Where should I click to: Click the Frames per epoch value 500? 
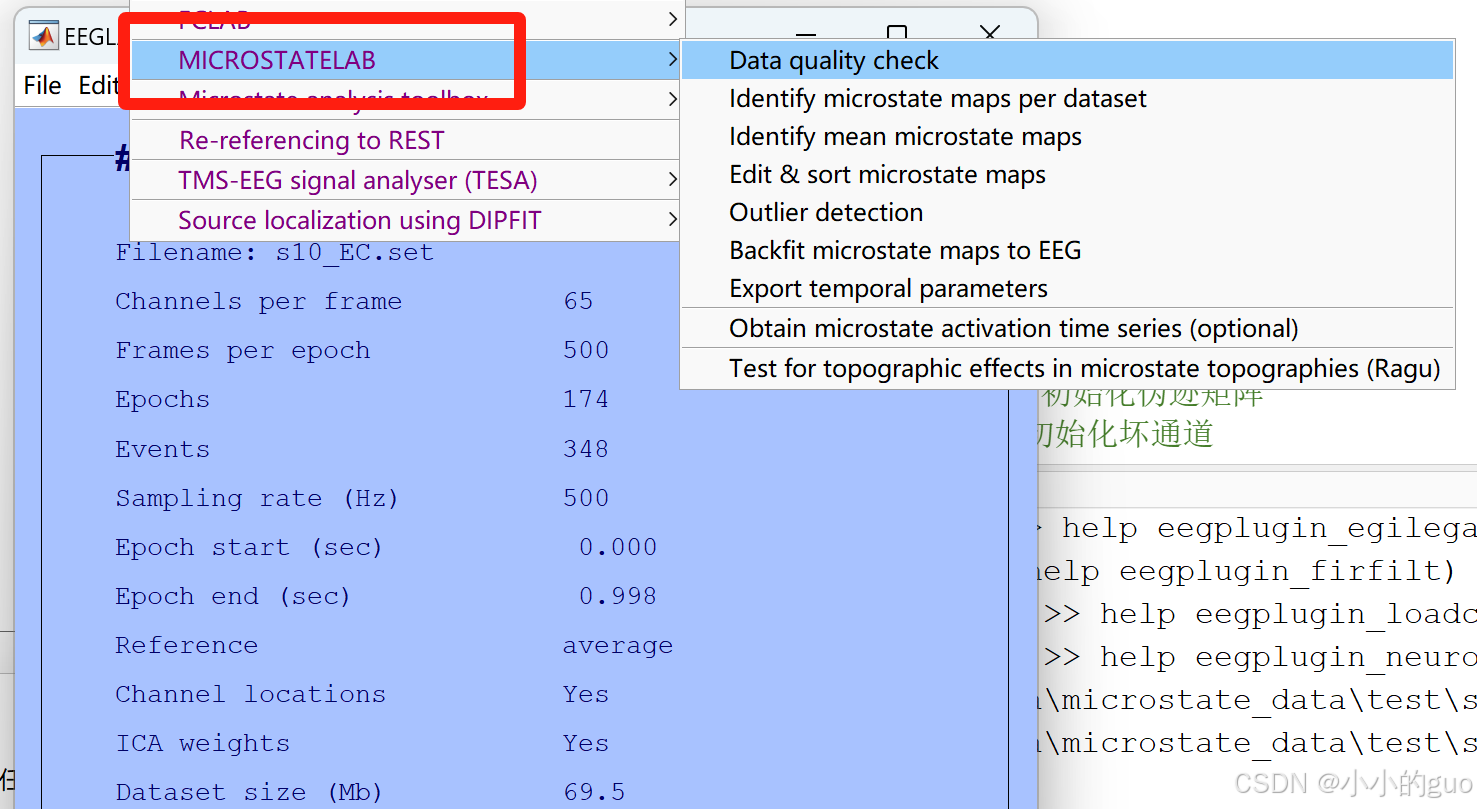point(586,350)
